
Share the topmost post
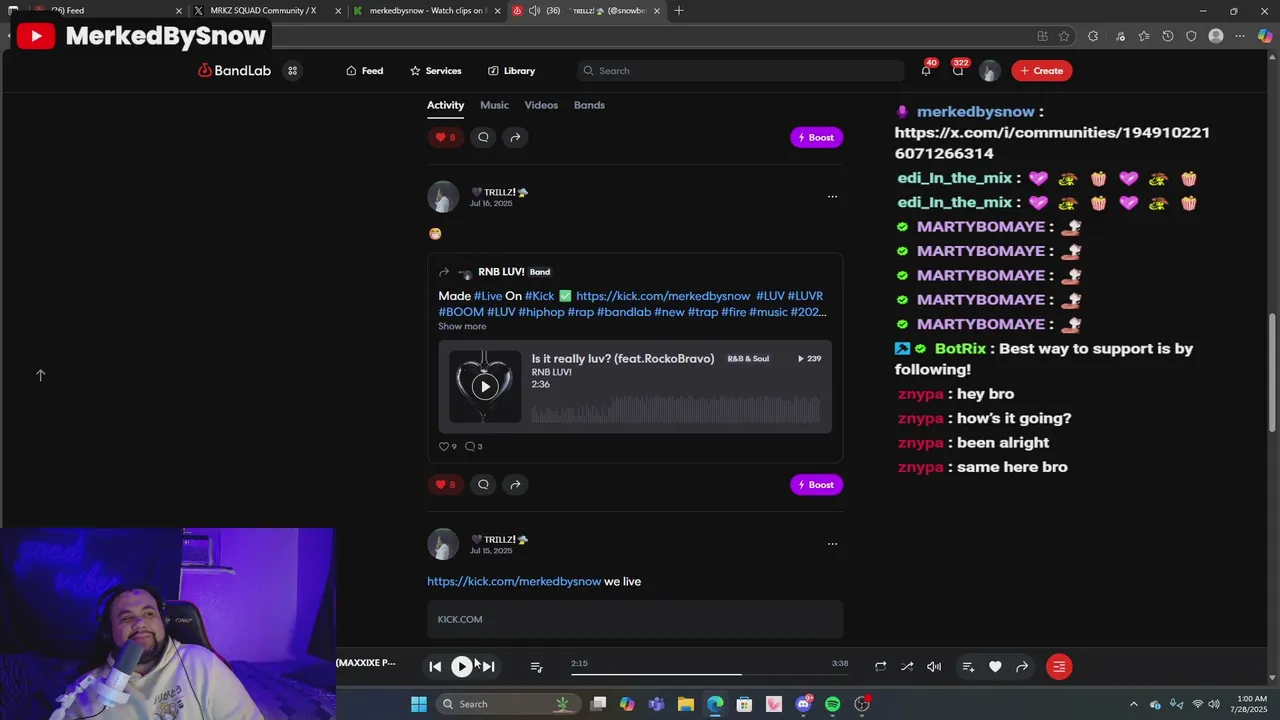point(515,137)
